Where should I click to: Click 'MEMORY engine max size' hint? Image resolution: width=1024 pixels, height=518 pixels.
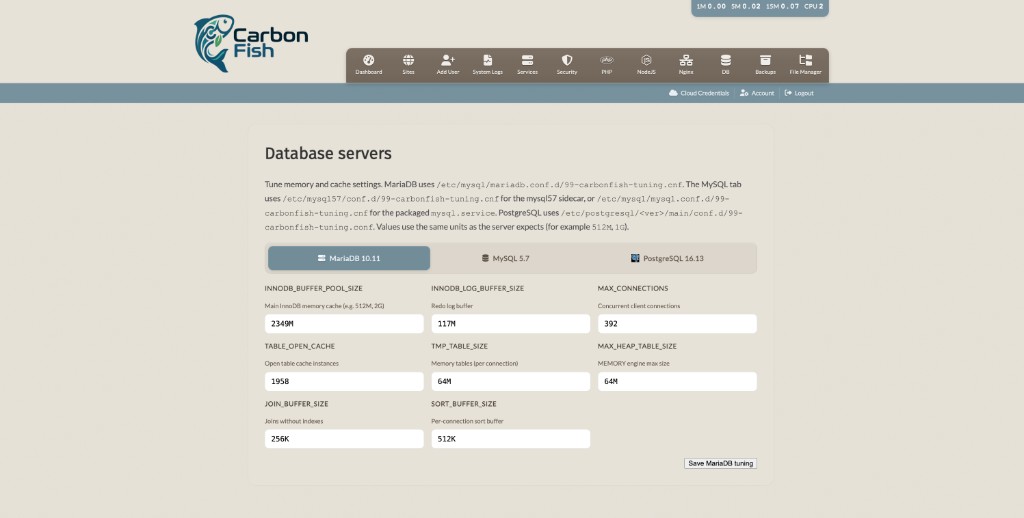tap(633, 363)
